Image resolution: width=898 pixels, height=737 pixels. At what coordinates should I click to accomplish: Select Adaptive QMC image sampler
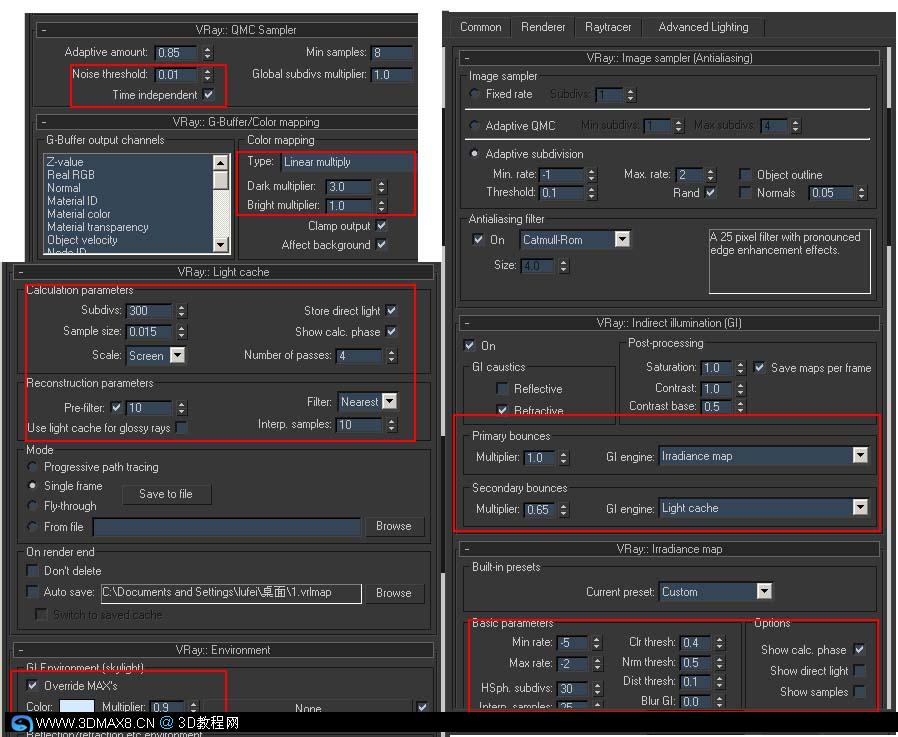click(x=474, y=125)
